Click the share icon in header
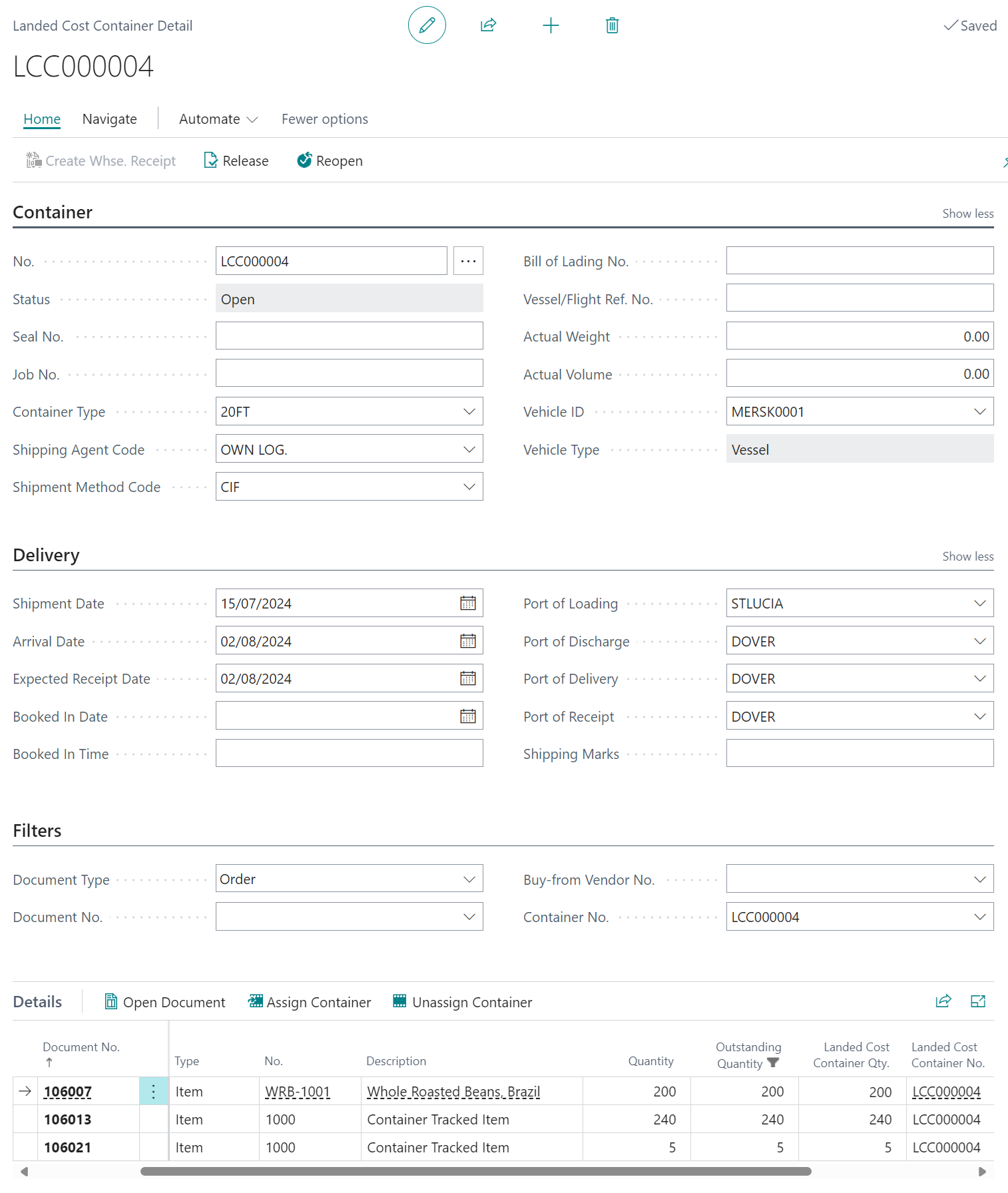1008x1193 pixels. (x=488, y=25)
